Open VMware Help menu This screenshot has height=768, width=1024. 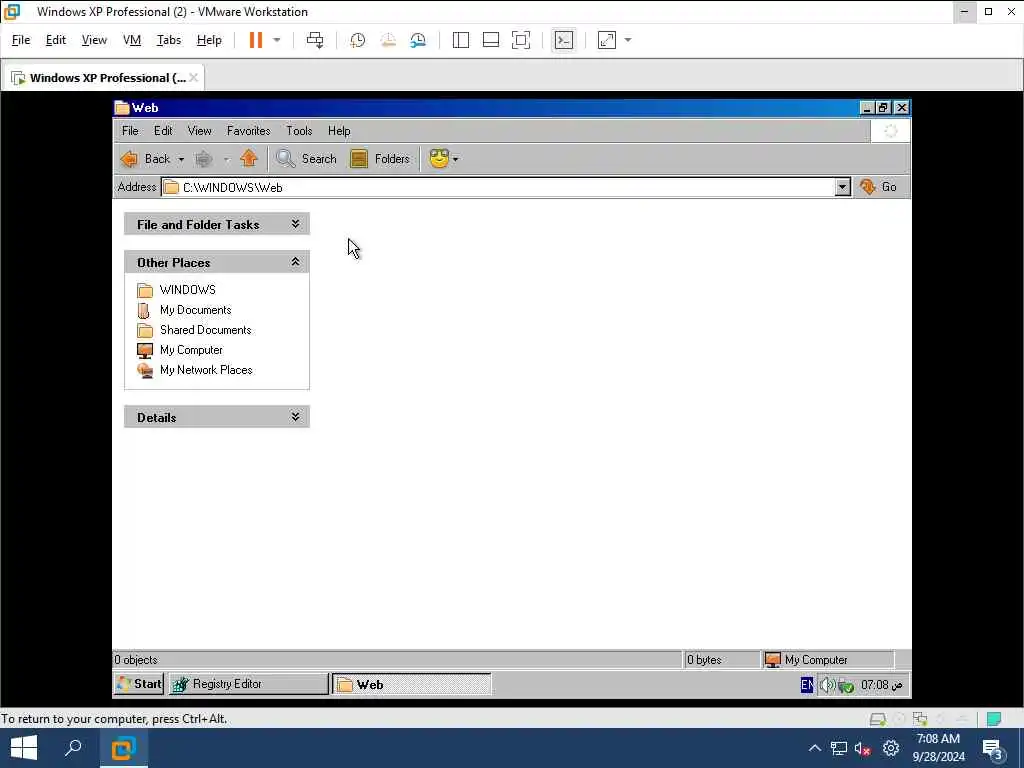[209, 40]
